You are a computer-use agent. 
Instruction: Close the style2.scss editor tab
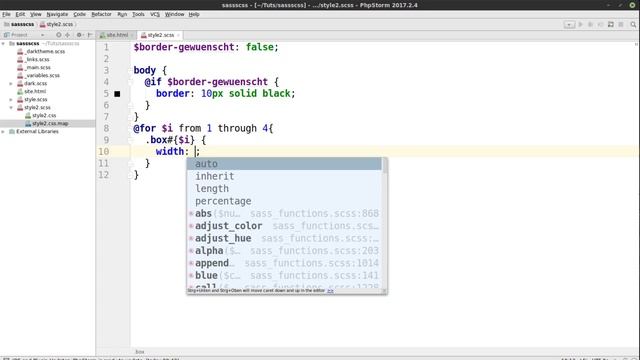click(178, 36)
